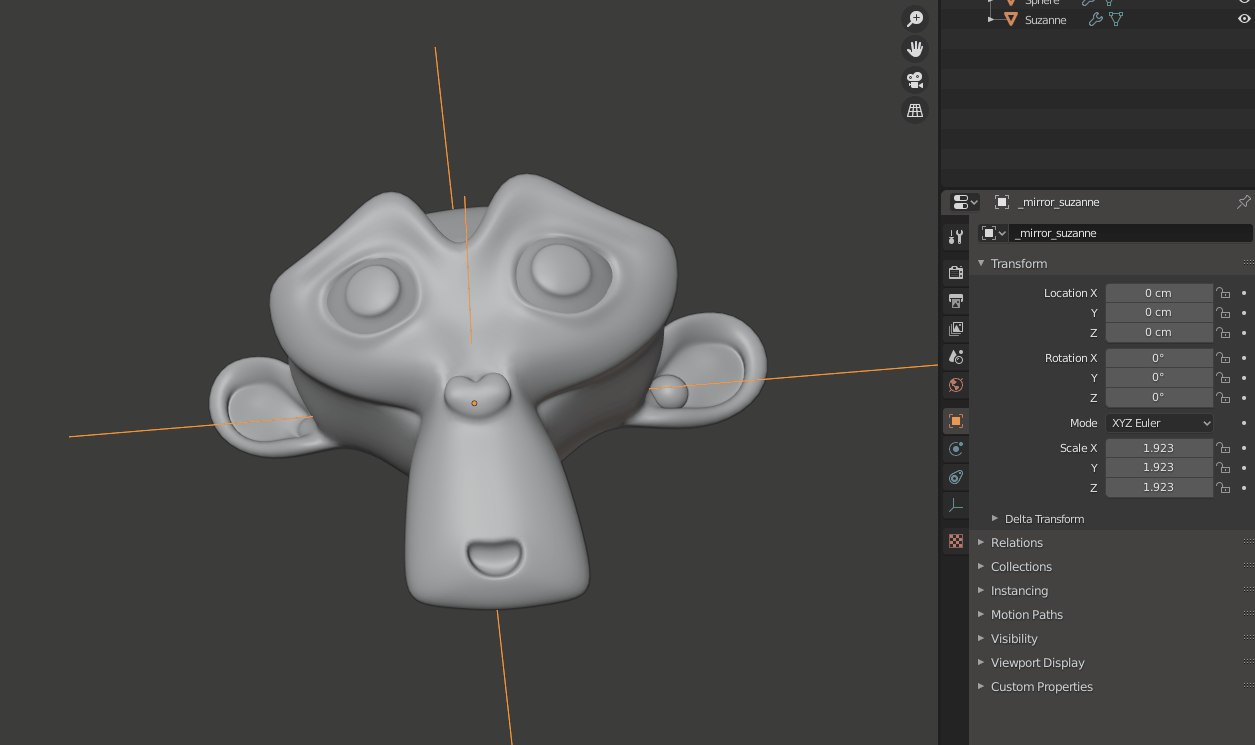This screenshot has height=745, width=1255.
Task: Click the Rotation Z value field
Action: [1158, 397]
